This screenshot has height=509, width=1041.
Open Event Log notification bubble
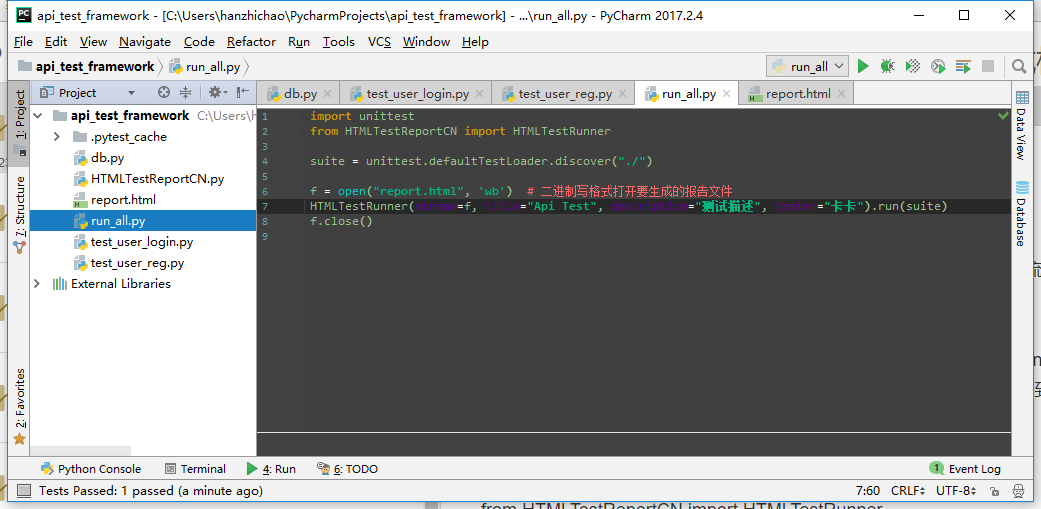965,469
